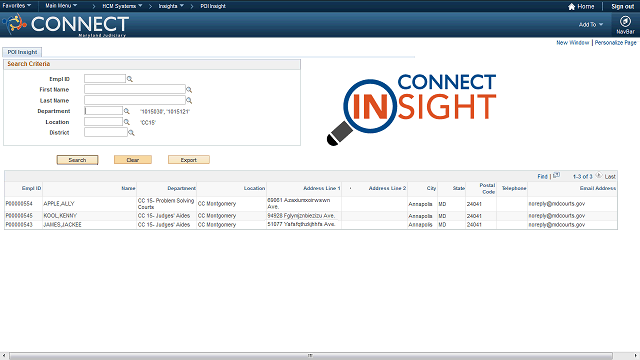Image resolution: width=640 pixels, height=360 pixels.
Task: Open the First Name lookup magnifier
Action: click(189, 90)
